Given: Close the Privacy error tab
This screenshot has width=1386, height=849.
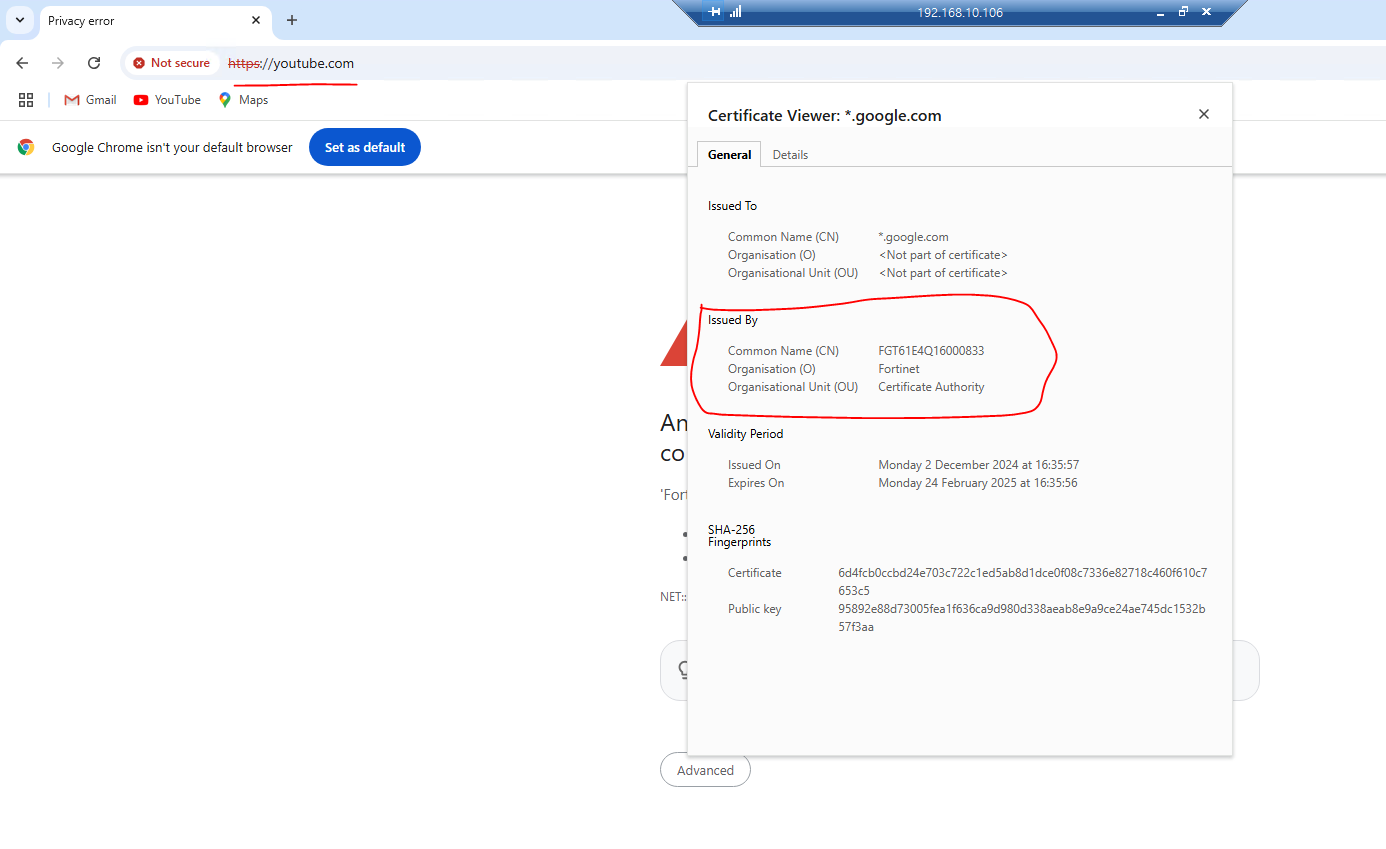Looking at the screenshot, I should [256, 20].
